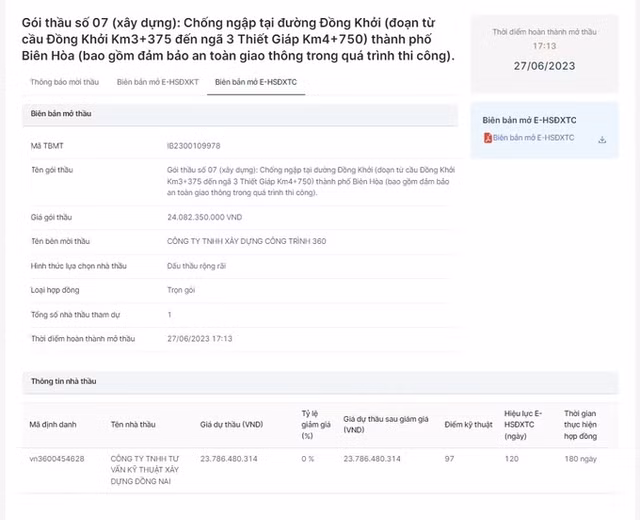
Task: Open the Biên bản mở E-HSĐXTC file link
Action: click(533, 138)
